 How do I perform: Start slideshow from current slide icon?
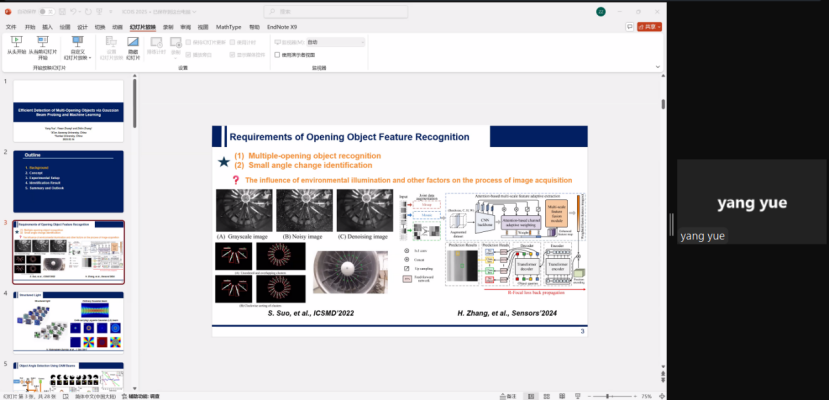point(43,41)
